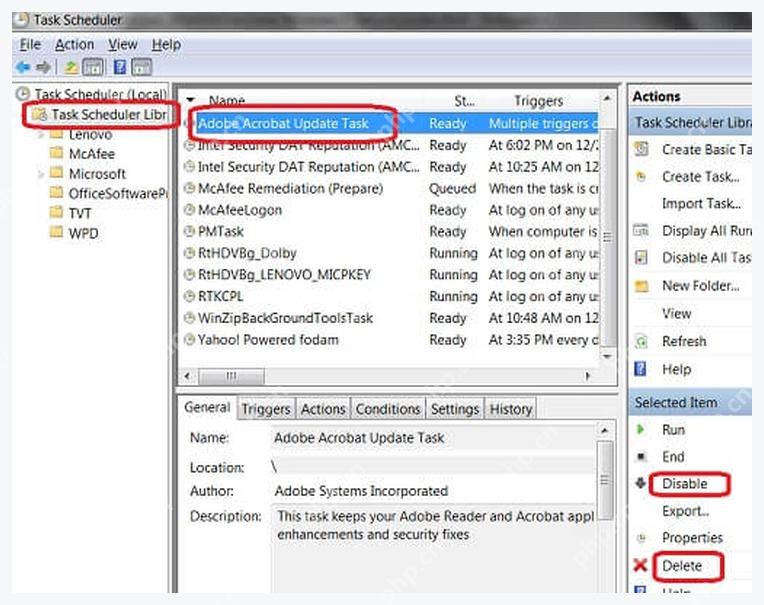Open the Help menu
This screenshot has width=764, height=605.
click(x=166, y=44)
